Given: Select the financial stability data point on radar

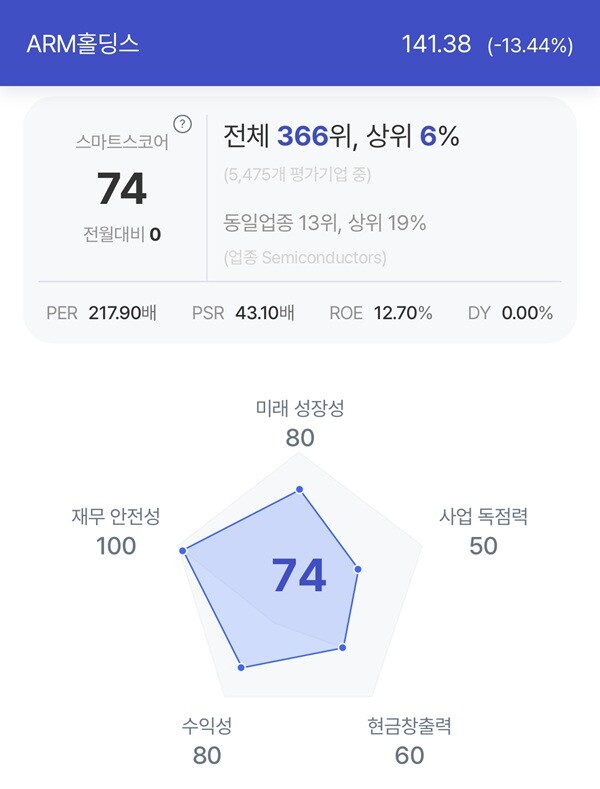Looking at the screenshot, I should (x=183, y=551).
